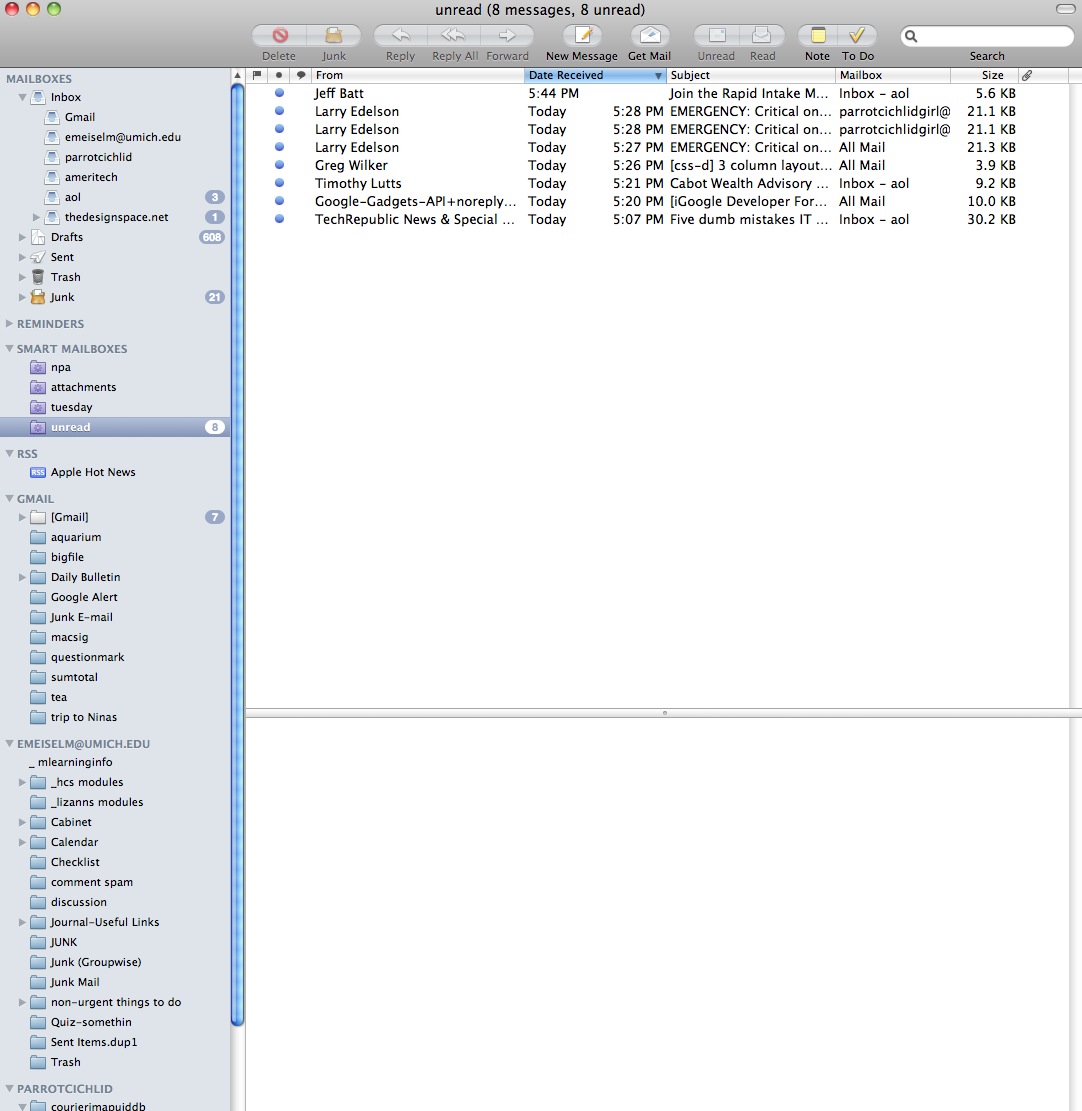The image size is (1082, 1111).
Task: Sort by the Date Received column
Action: (x=590, y=75)
